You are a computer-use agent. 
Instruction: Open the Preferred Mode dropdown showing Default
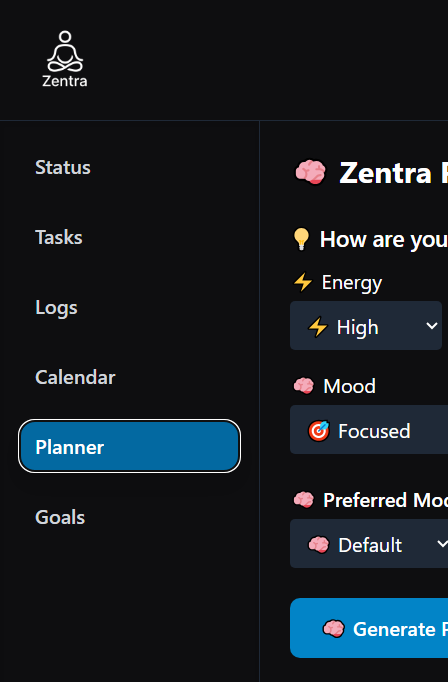[369, 544]
